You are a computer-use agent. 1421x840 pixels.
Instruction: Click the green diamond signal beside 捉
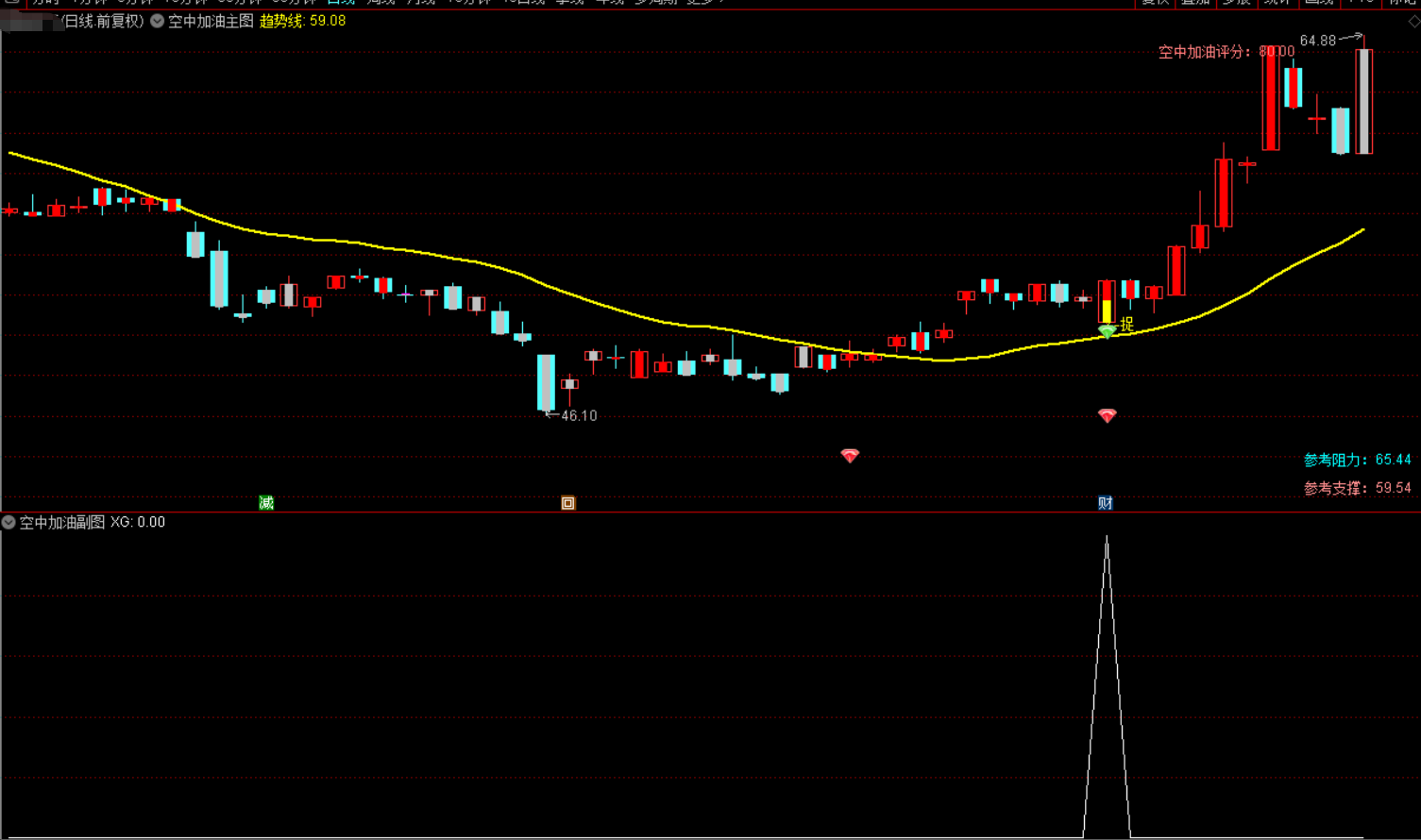1108,331
